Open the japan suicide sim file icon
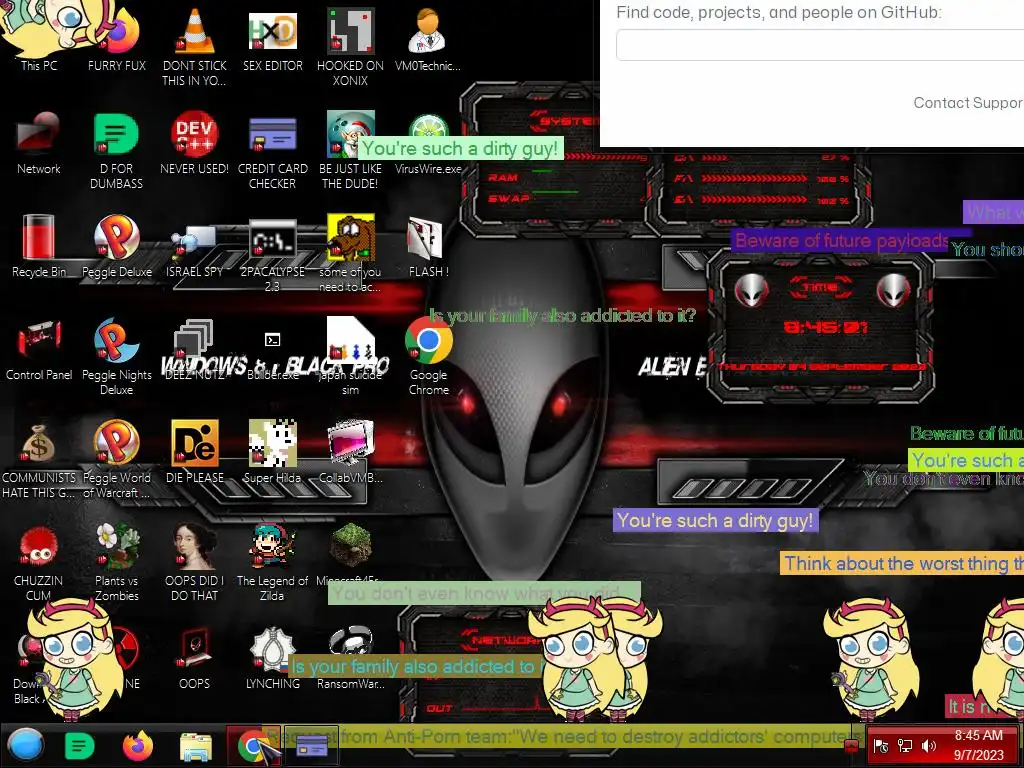 (351, 357)
